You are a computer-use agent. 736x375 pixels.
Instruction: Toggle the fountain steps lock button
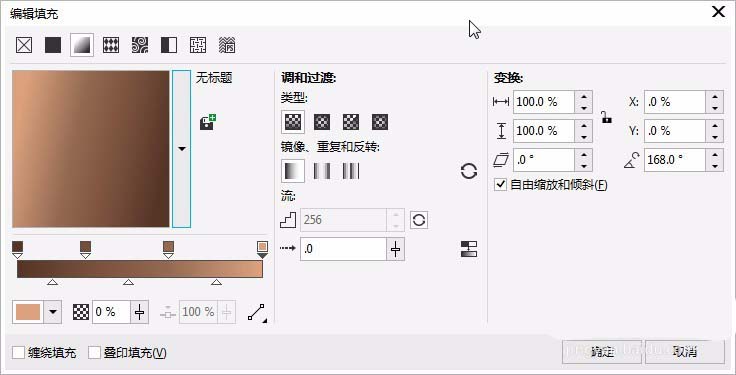coord(419,220)
